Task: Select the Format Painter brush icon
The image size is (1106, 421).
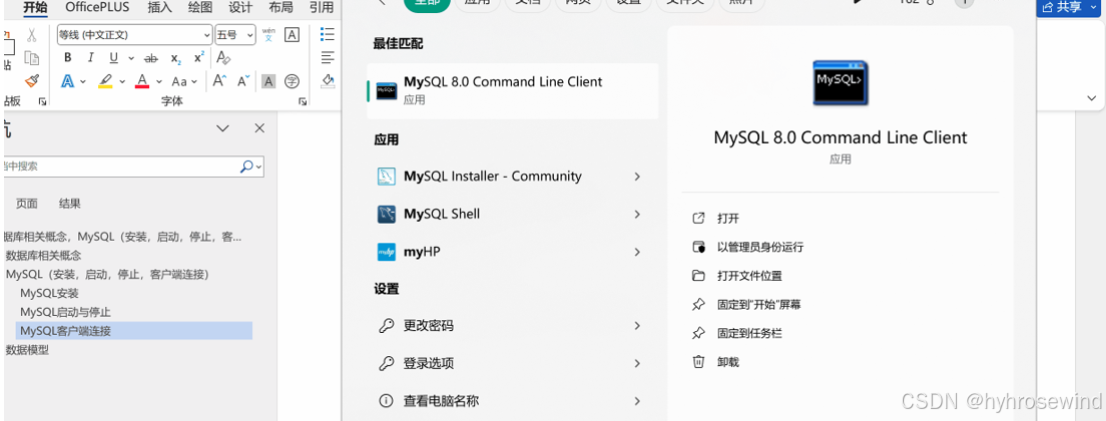Action: tap(32, 81)
